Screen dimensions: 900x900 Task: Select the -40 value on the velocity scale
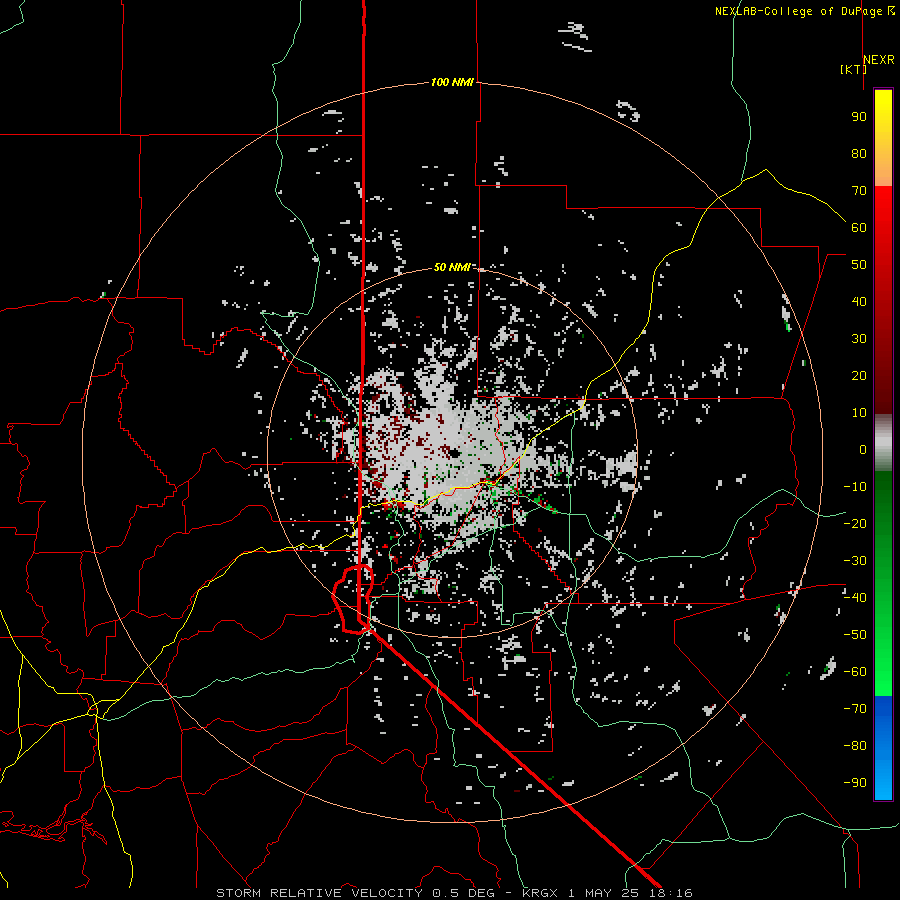[x=855, y=598]
